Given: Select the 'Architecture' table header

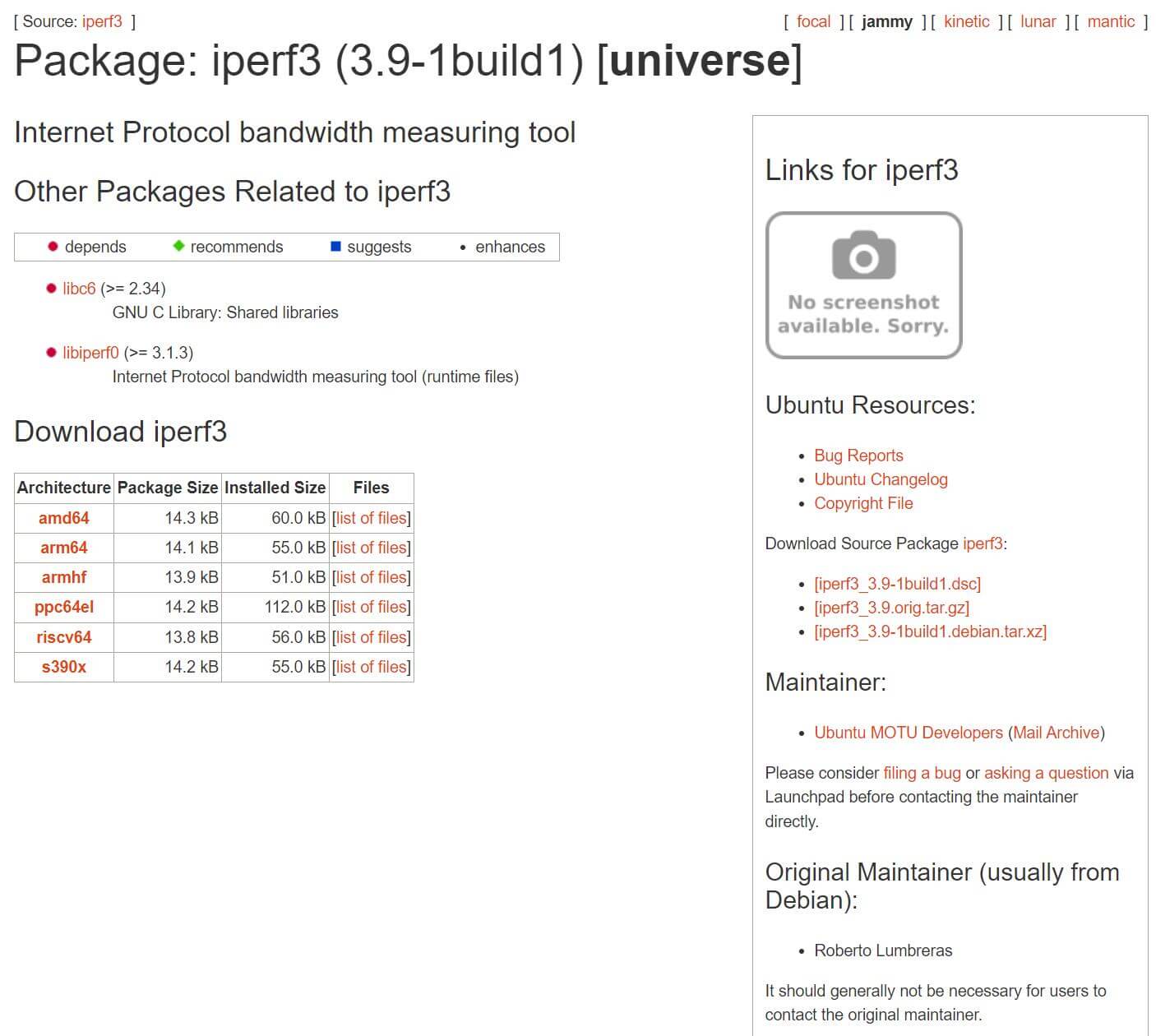Looking at the screenshot, I should pos(64,488).
